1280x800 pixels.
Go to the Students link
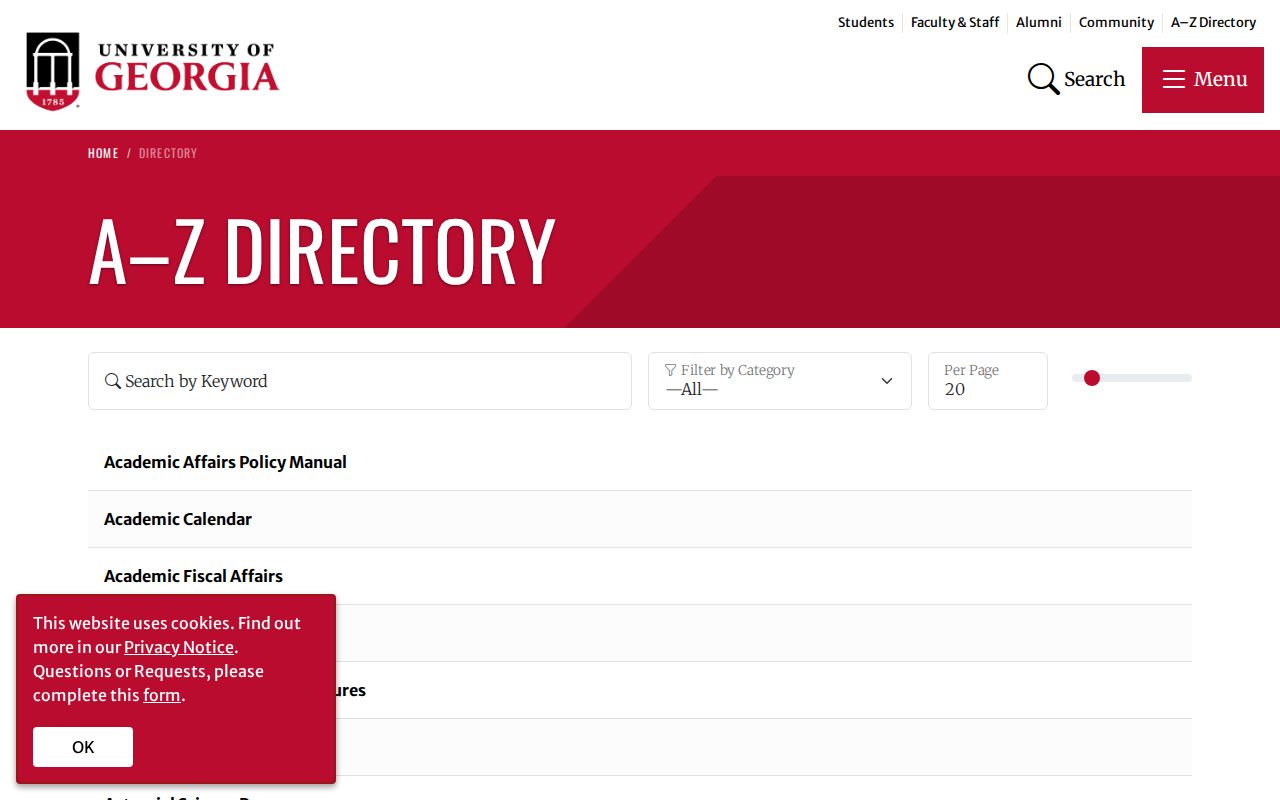click(x=866, y=22)
